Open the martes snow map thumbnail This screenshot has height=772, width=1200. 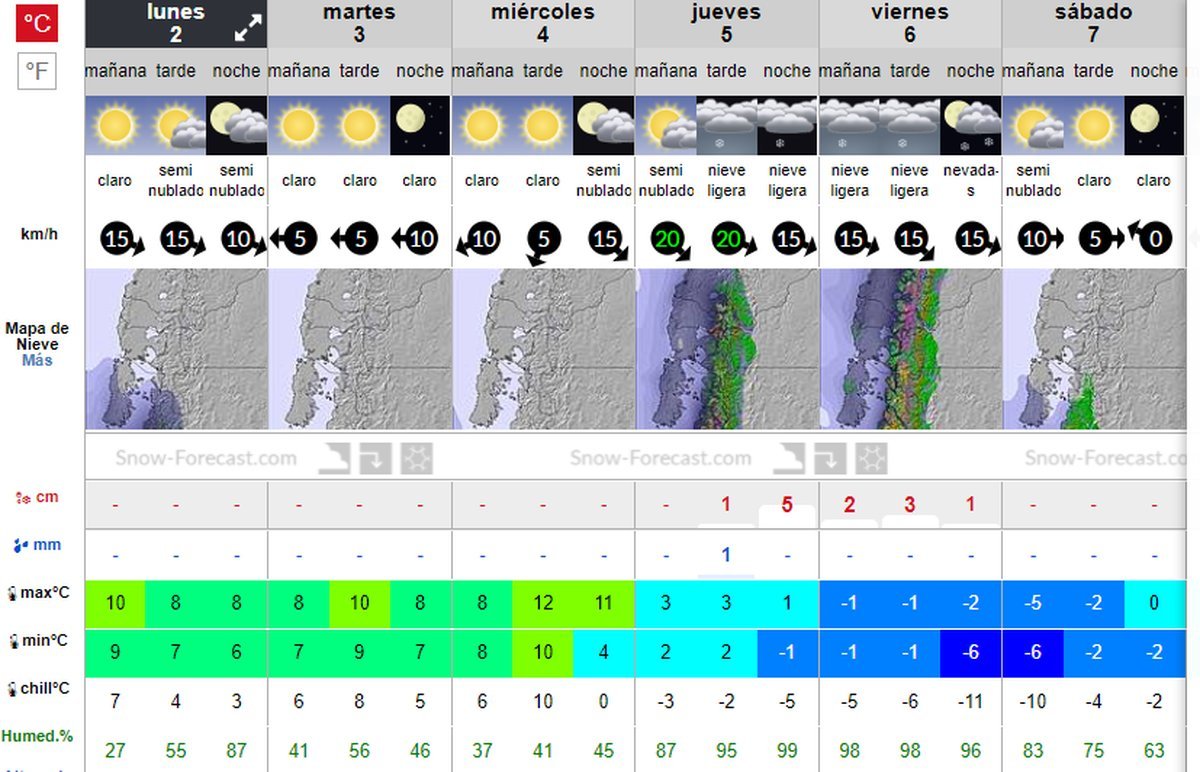(359, 349)
